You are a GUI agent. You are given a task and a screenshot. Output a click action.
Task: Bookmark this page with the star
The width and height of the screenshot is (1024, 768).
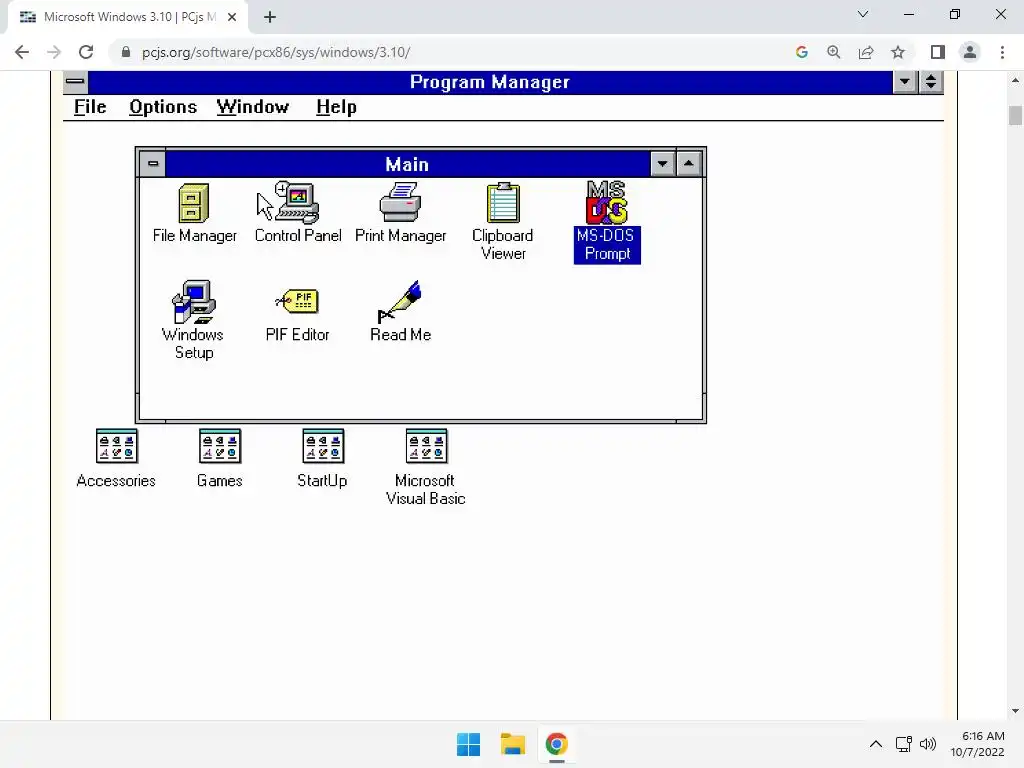[898, 52]
